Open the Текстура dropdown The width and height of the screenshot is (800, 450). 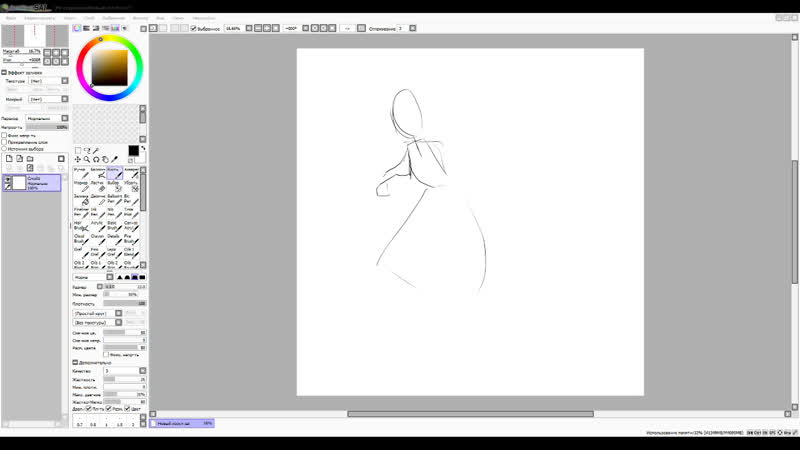click(x=48, y=81)
